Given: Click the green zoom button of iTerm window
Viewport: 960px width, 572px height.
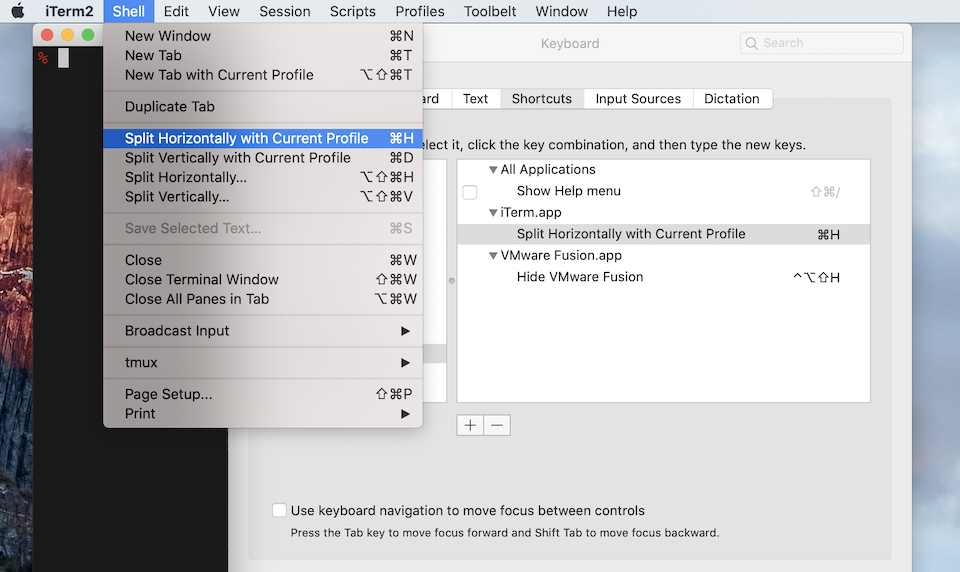Looking at the screenshot, I should tap(88, 35).
